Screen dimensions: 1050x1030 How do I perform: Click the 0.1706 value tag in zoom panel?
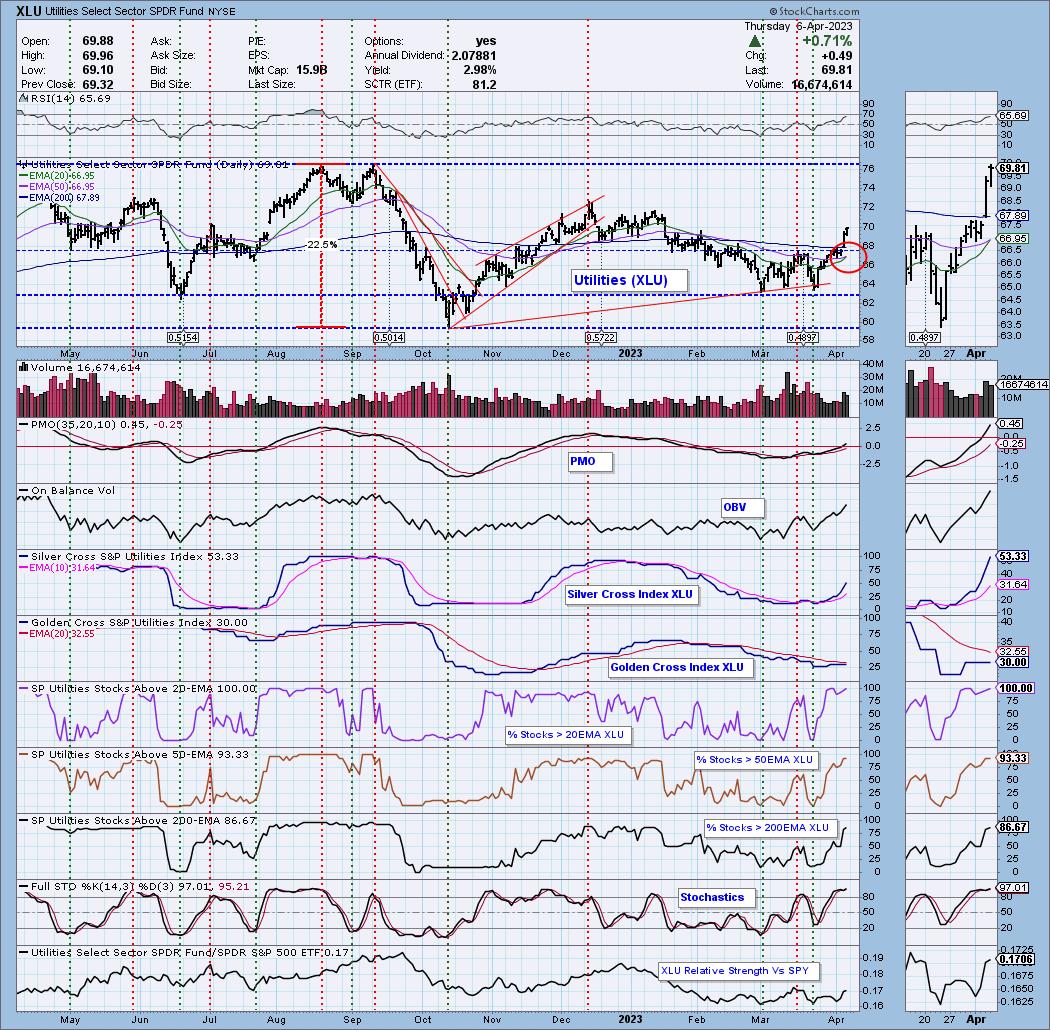pyautogui.click(x=1014, y=960)
